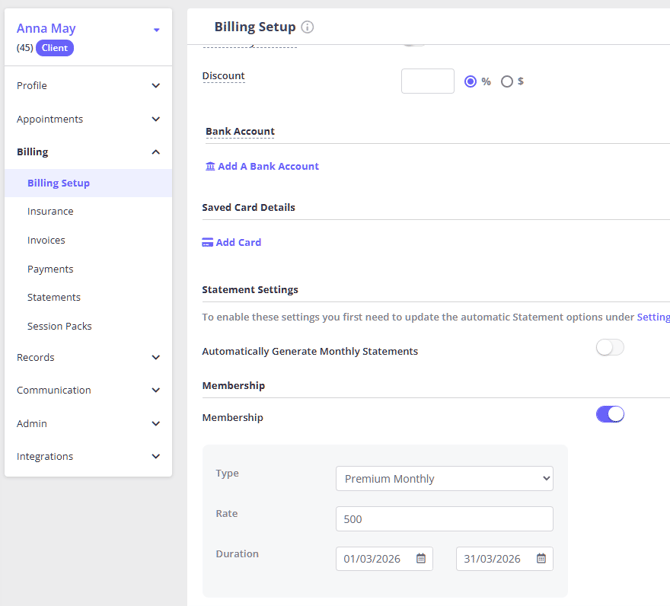The image size is (670, 606).
Task: Select the dollar discount radio button
Action: (x=507, y=81)
